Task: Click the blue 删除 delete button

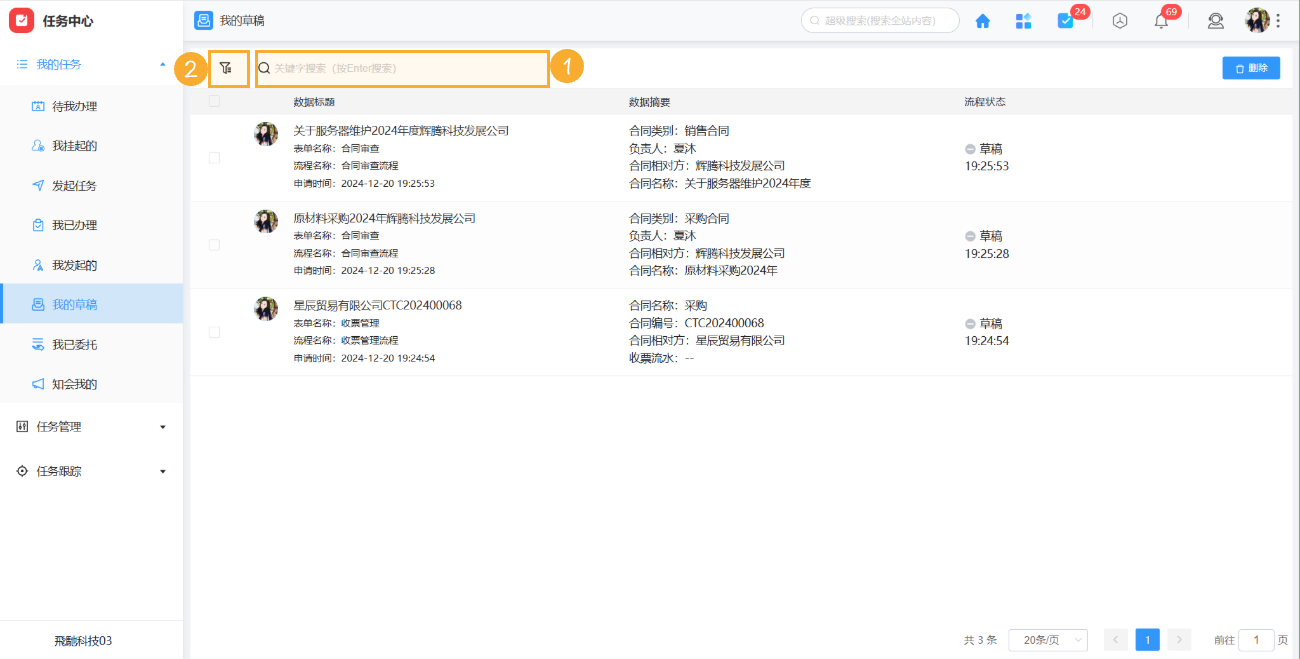Action: click(x=1251, y=67)
